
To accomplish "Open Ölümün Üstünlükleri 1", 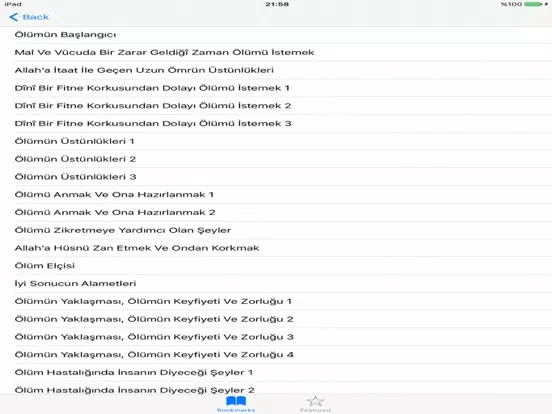I will coord(276,142).
